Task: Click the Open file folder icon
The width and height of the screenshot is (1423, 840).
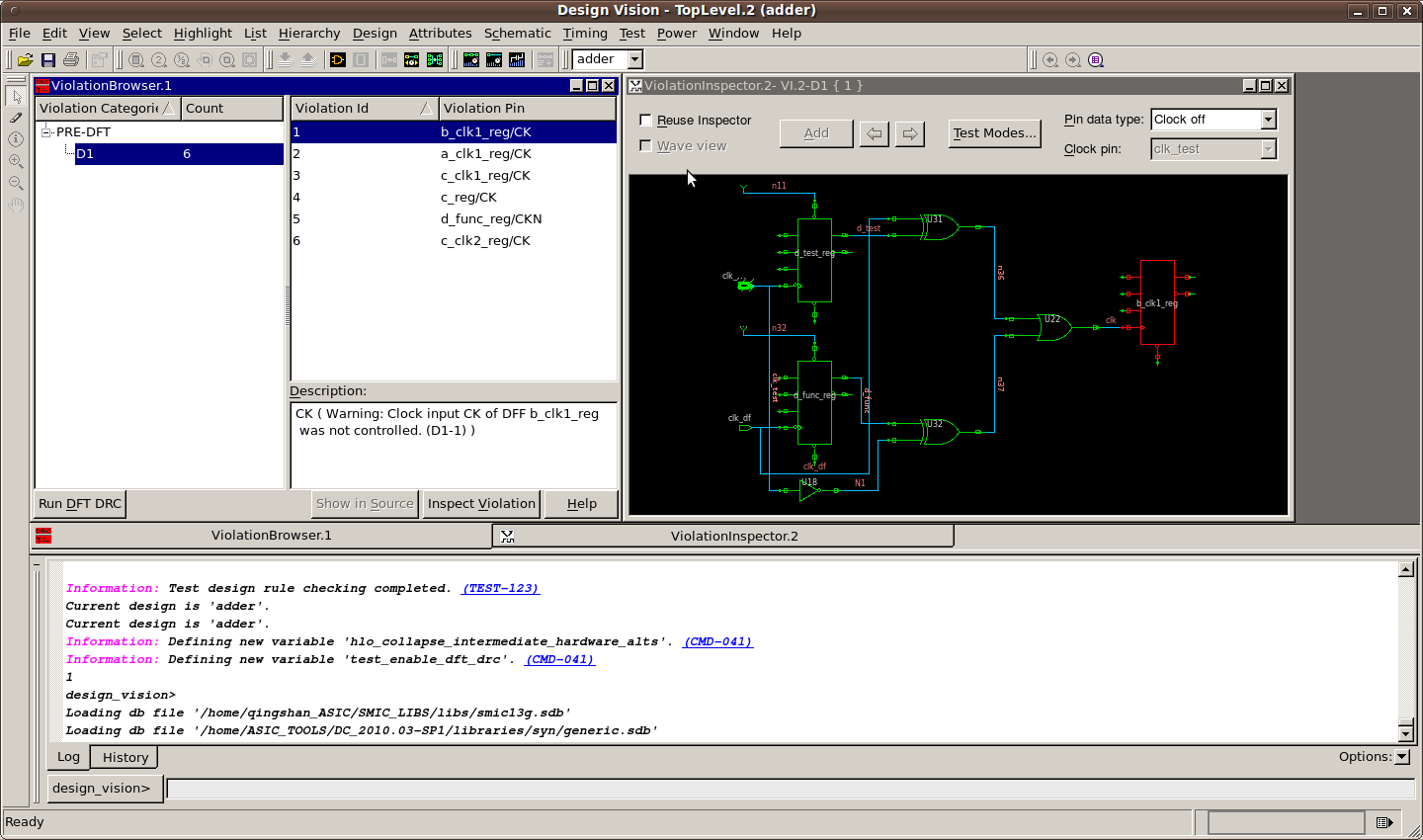Action: 26,60
